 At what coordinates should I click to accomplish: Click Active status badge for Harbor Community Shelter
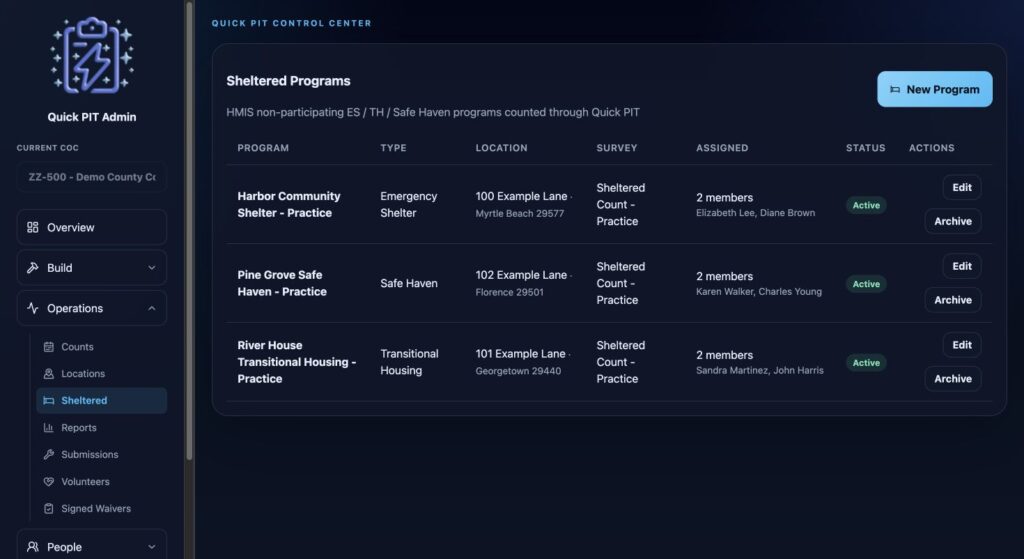[x=866, y=205]
